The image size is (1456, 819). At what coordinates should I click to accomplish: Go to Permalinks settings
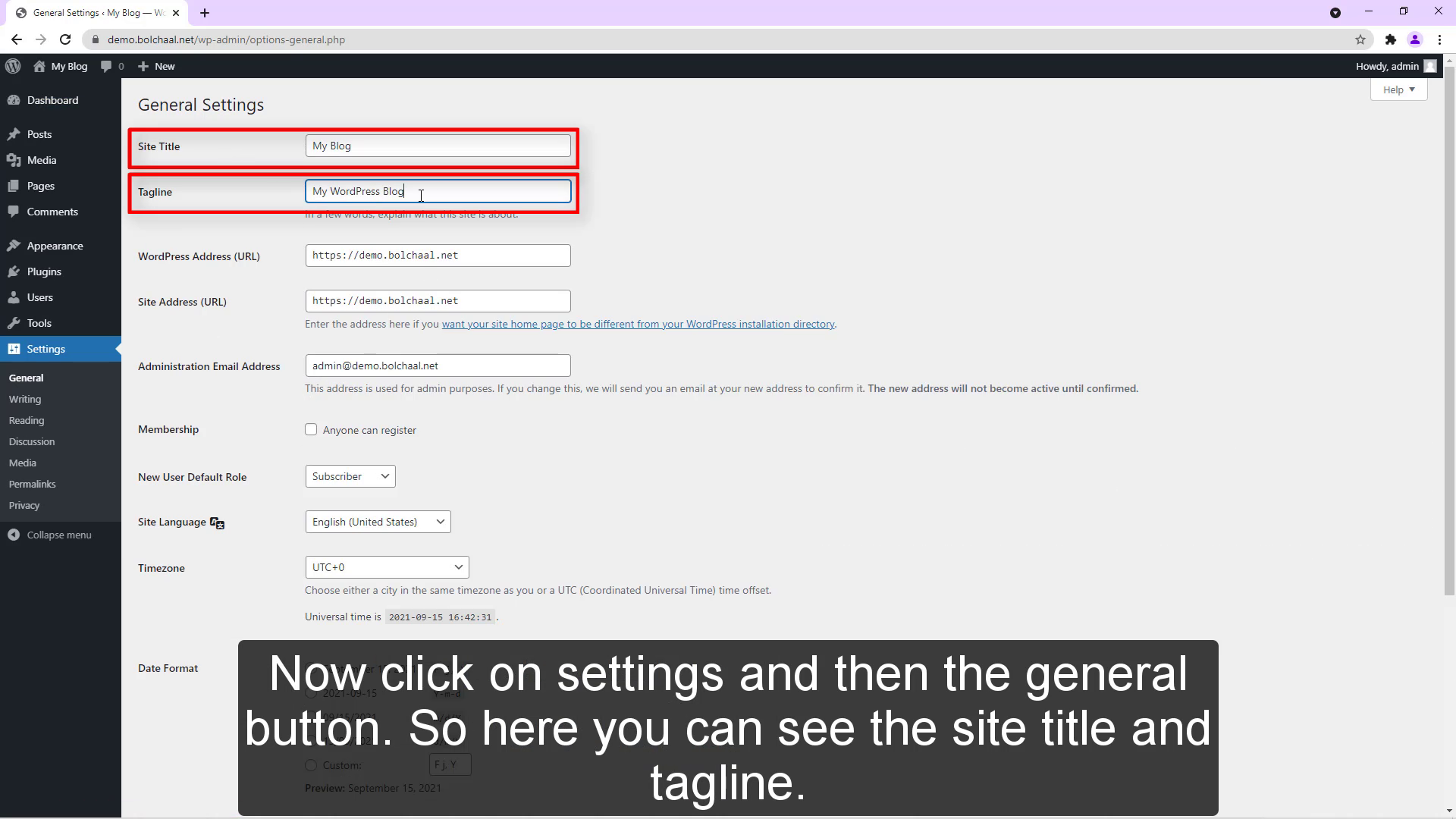coord(32,484)
